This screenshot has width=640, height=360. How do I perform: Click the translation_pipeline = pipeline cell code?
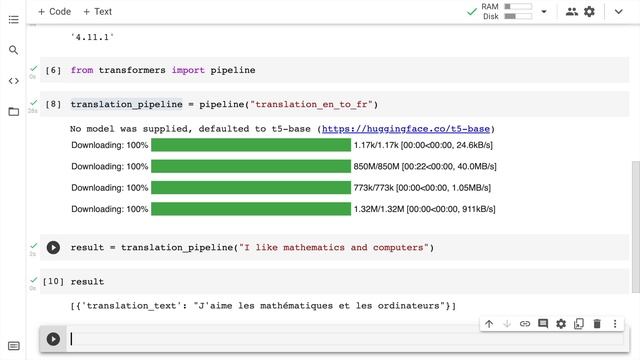[x=224, y=104]
